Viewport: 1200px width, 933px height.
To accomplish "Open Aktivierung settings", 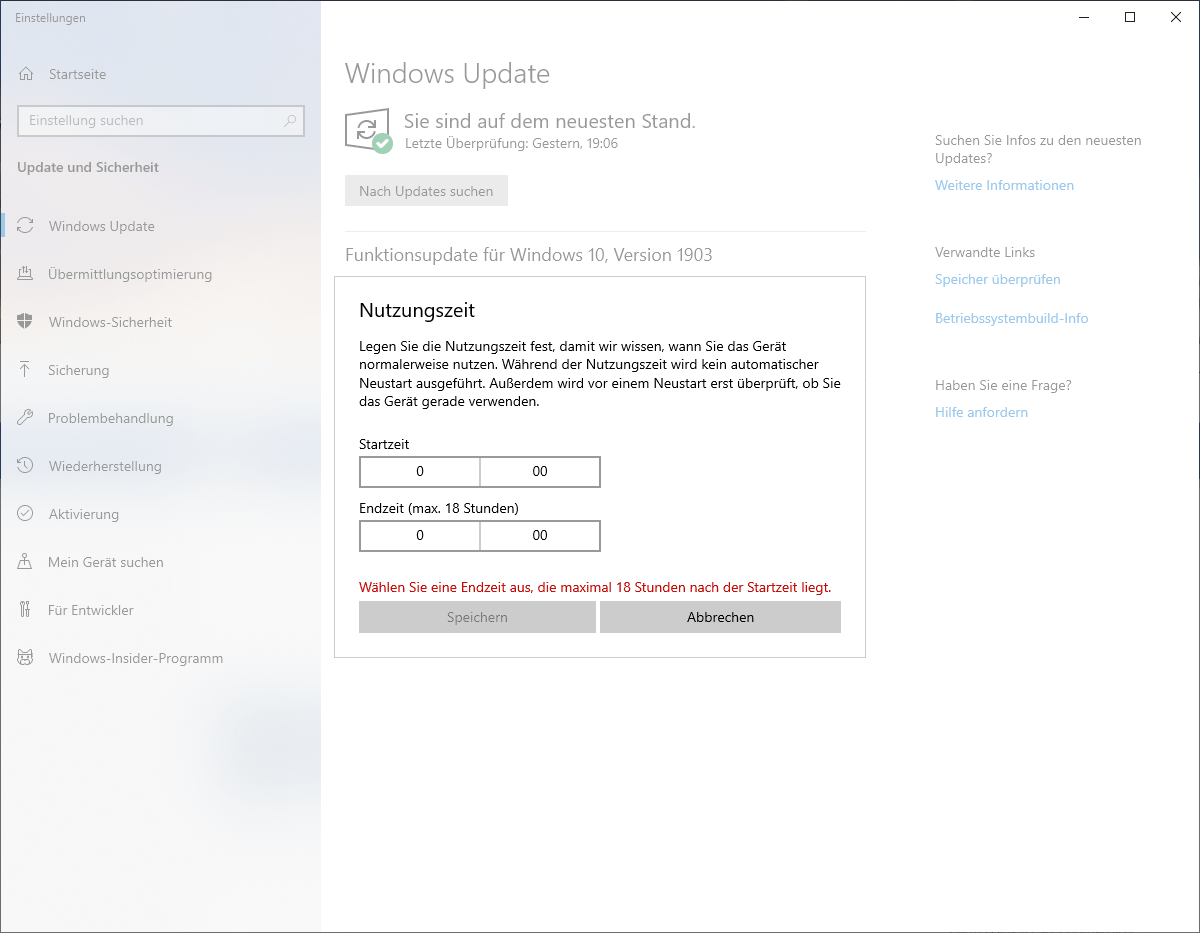I will pos(160,514).
